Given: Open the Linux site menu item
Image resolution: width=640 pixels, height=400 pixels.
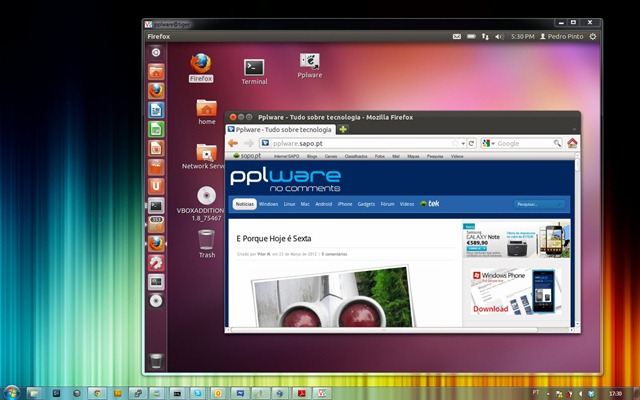Looking at the screenshot, I should click(x=289, y=204).
